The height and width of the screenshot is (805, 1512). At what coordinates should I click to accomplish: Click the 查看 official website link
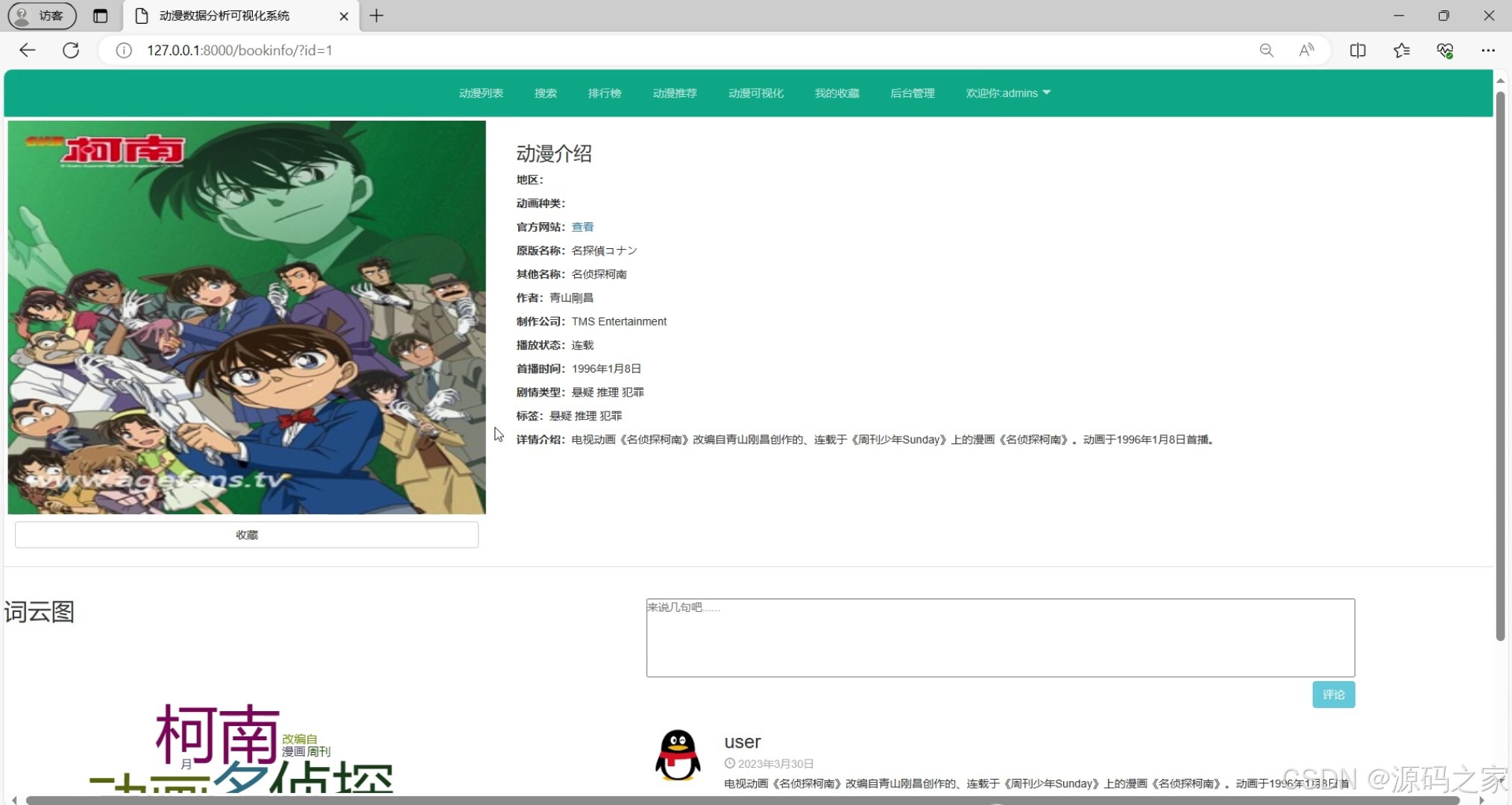click(x=582, y=227)
